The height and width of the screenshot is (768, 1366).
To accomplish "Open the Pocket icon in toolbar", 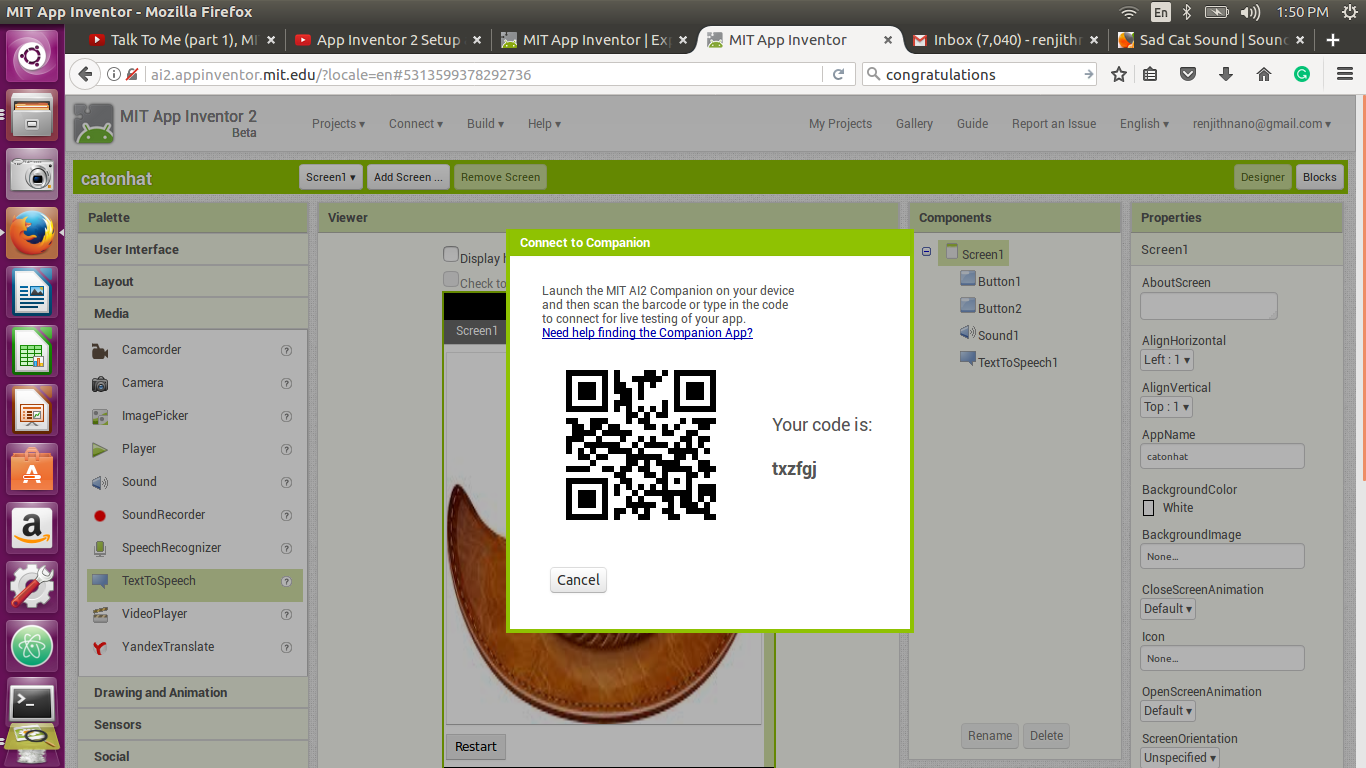I will pyautogui.click(x=1188, y=74).
